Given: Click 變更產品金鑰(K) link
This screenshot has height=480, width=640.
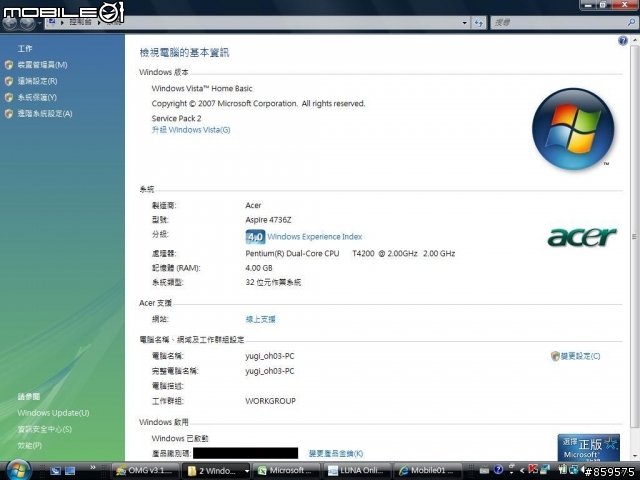Looking at the screenshot, I should pos(336,453).
